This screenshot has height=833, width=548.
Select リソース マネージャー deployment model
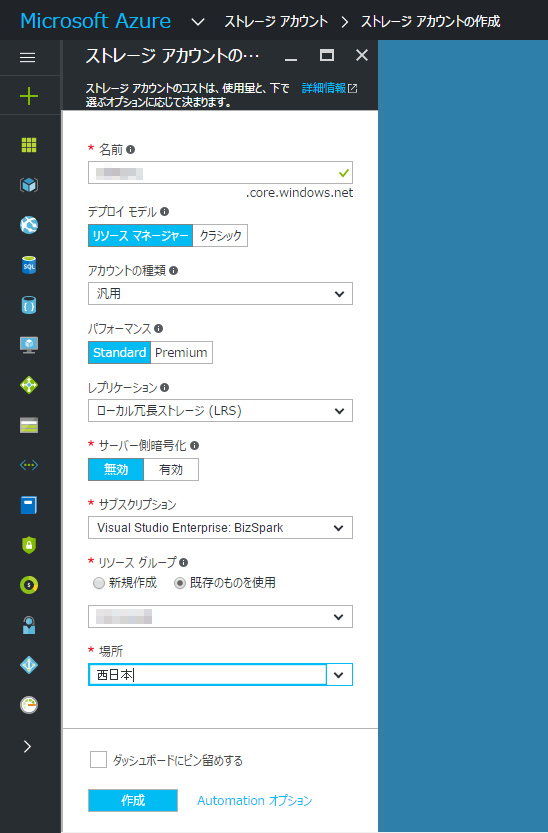140,236
